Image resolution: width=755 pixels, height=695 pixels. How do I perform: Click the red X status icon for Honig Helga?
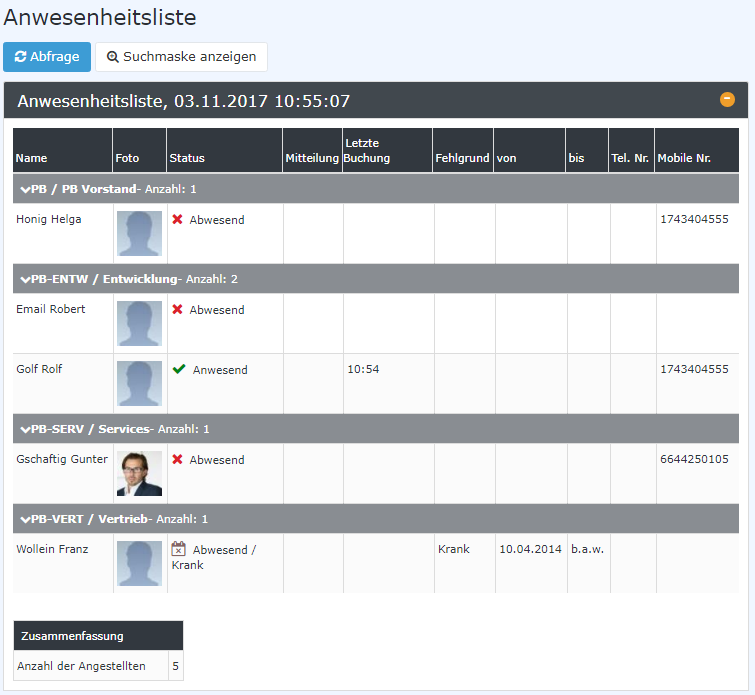tap(177, 220)
